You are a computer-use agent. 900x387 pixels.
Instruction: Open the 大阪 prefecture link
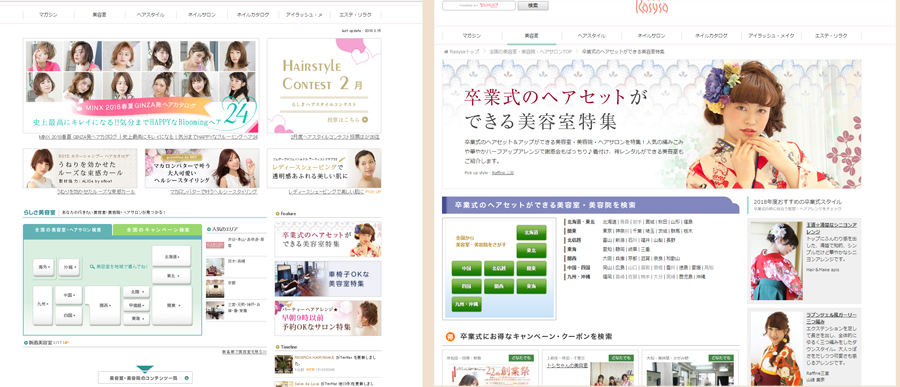pyautogui.click(x=608, y=258)
